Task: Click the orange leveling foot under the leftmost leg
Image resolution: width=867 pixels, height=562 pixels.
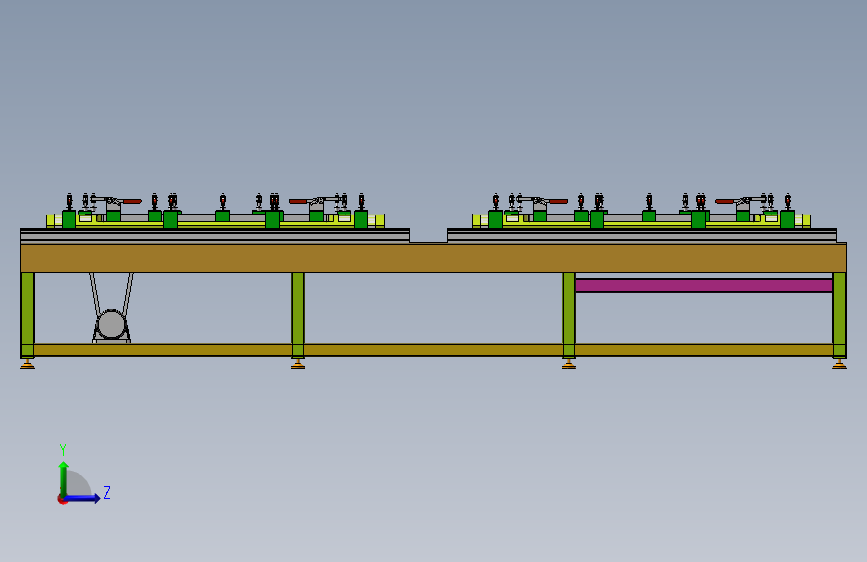Action: coord(28,363)
